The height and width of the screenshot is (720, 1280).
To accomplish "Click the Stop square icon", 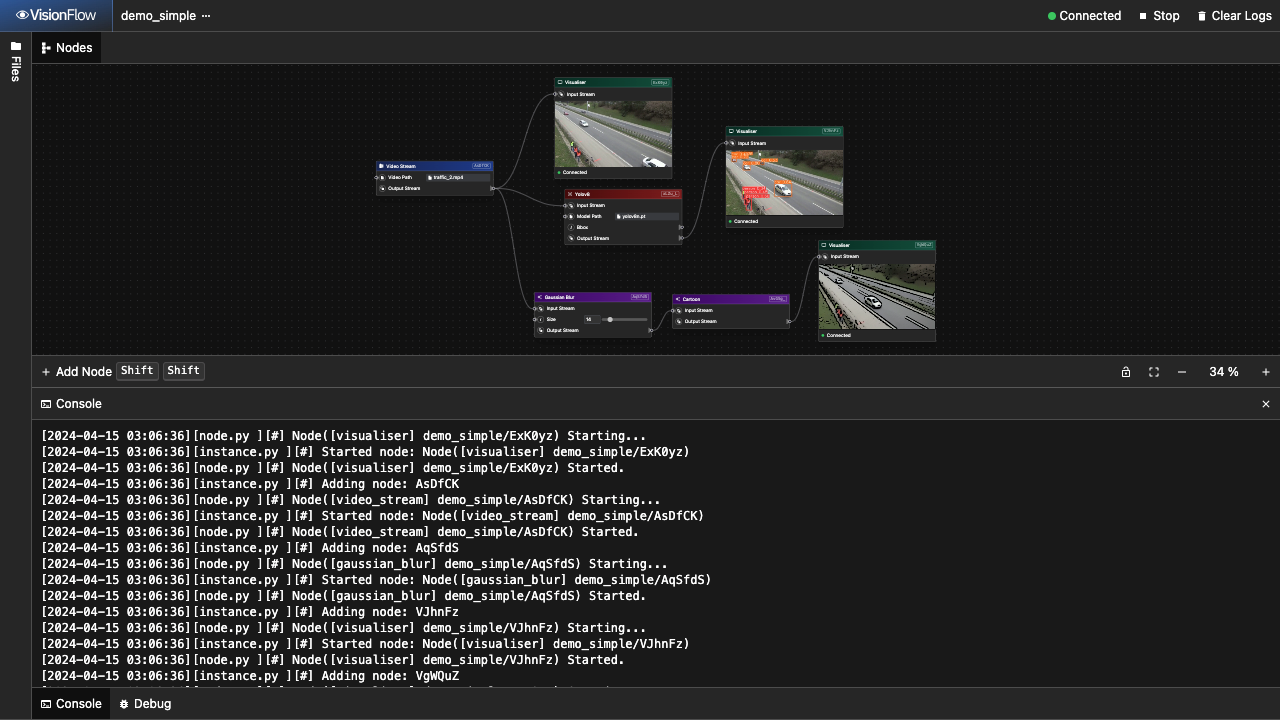I will tap(1143, 16).
